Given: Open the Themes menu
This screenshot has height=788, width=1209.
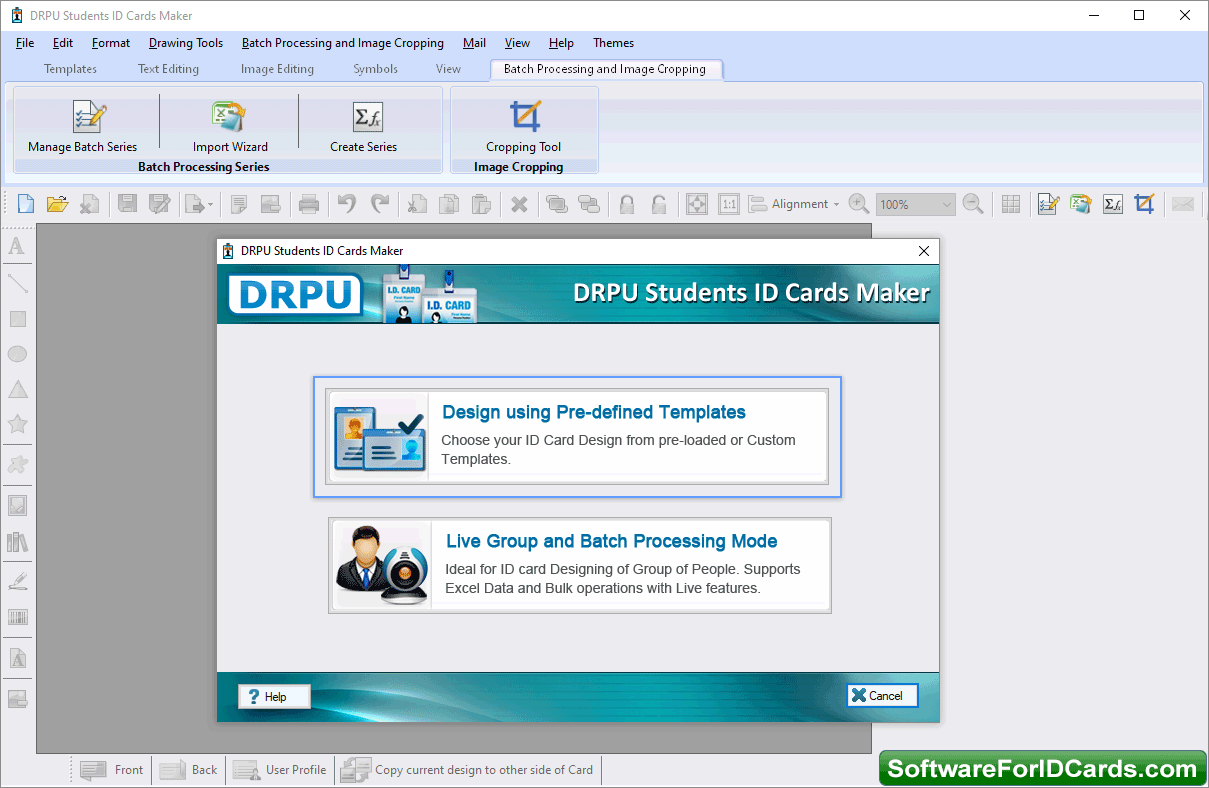Looking at the screenshot, I should 614,43.
